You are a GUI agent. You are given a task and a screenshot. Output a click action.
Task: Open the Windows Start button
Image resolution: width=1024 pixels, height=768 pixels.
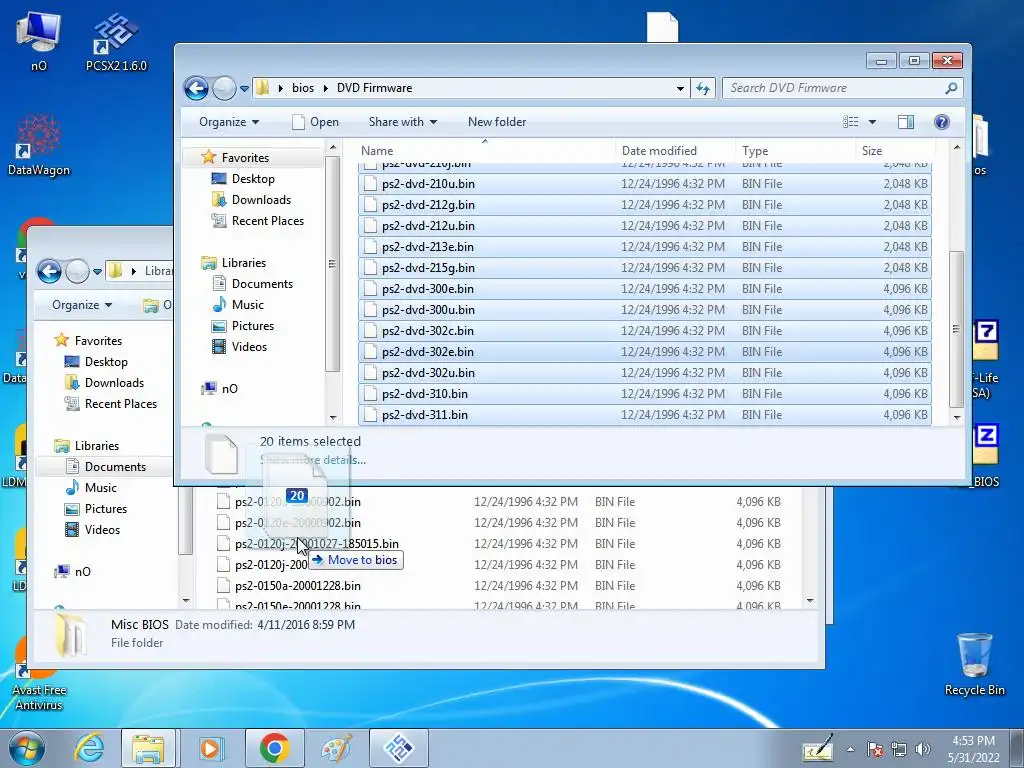(26, 748)
